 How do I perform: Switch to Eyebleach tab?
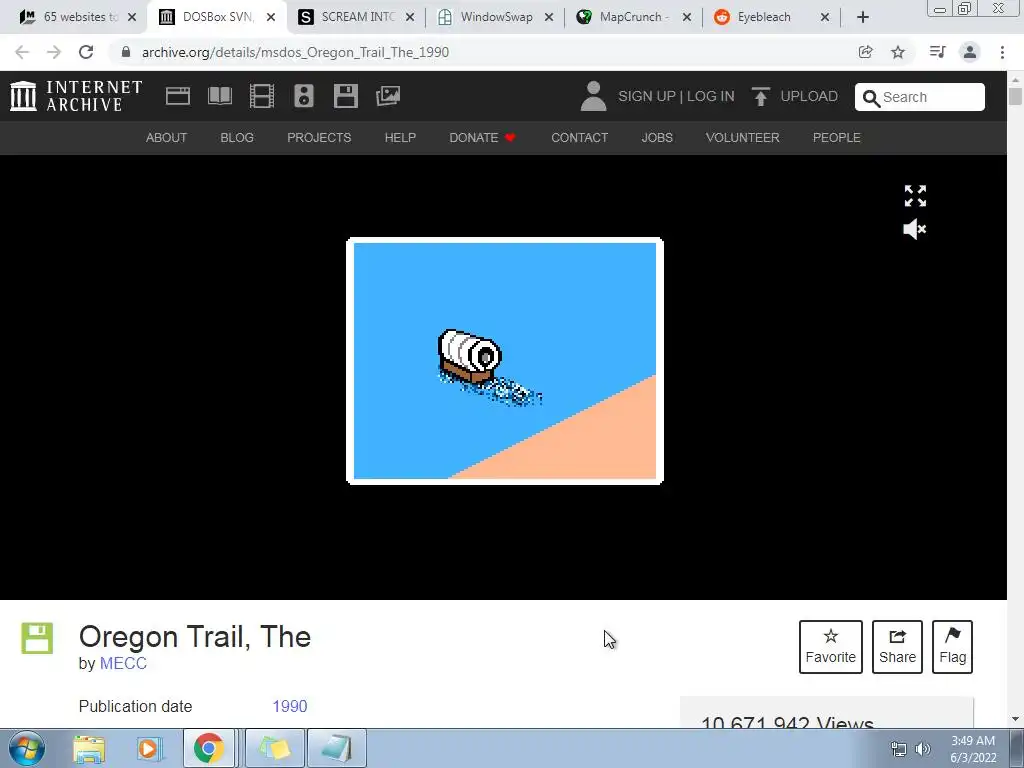(772, 17)
